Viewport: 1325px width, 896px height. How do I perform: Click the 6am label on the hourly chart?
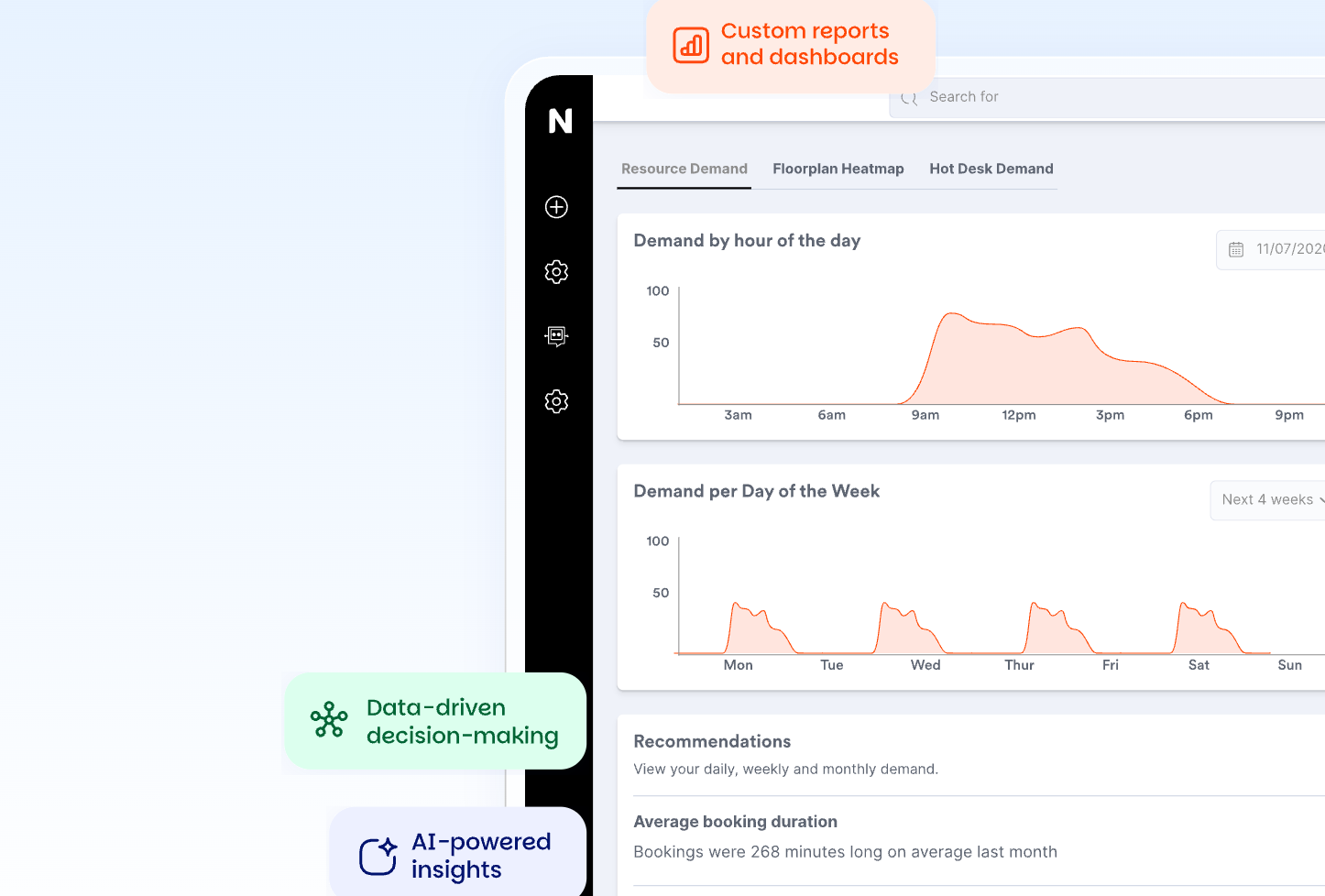tap(832, 415)
